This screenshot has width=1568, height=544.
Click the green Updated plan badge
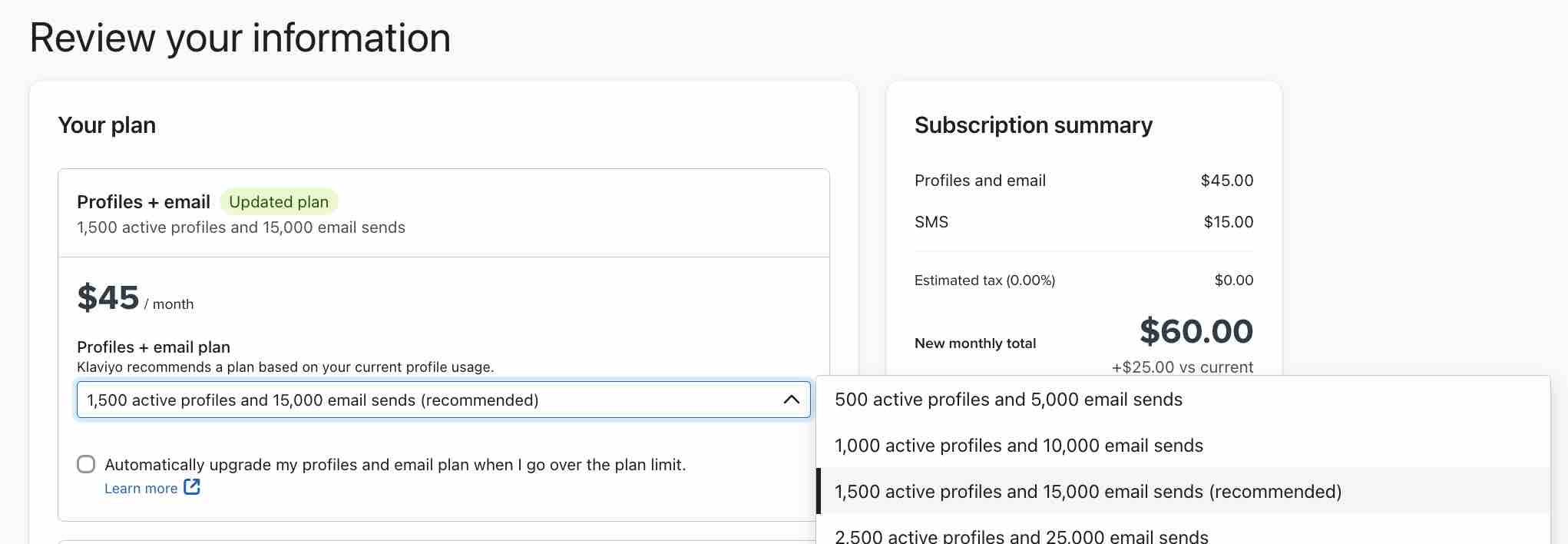tap(279, 202)
